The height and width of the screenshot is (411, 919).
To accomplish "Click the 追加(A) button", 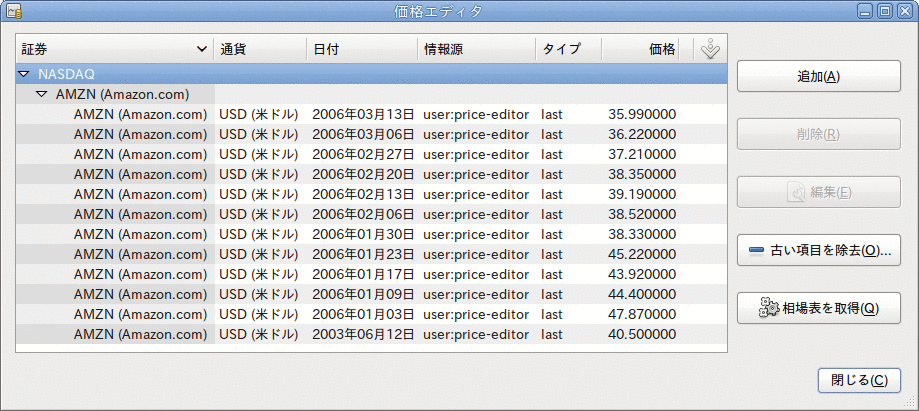I will pyautogui.click(x=818, y=77).
